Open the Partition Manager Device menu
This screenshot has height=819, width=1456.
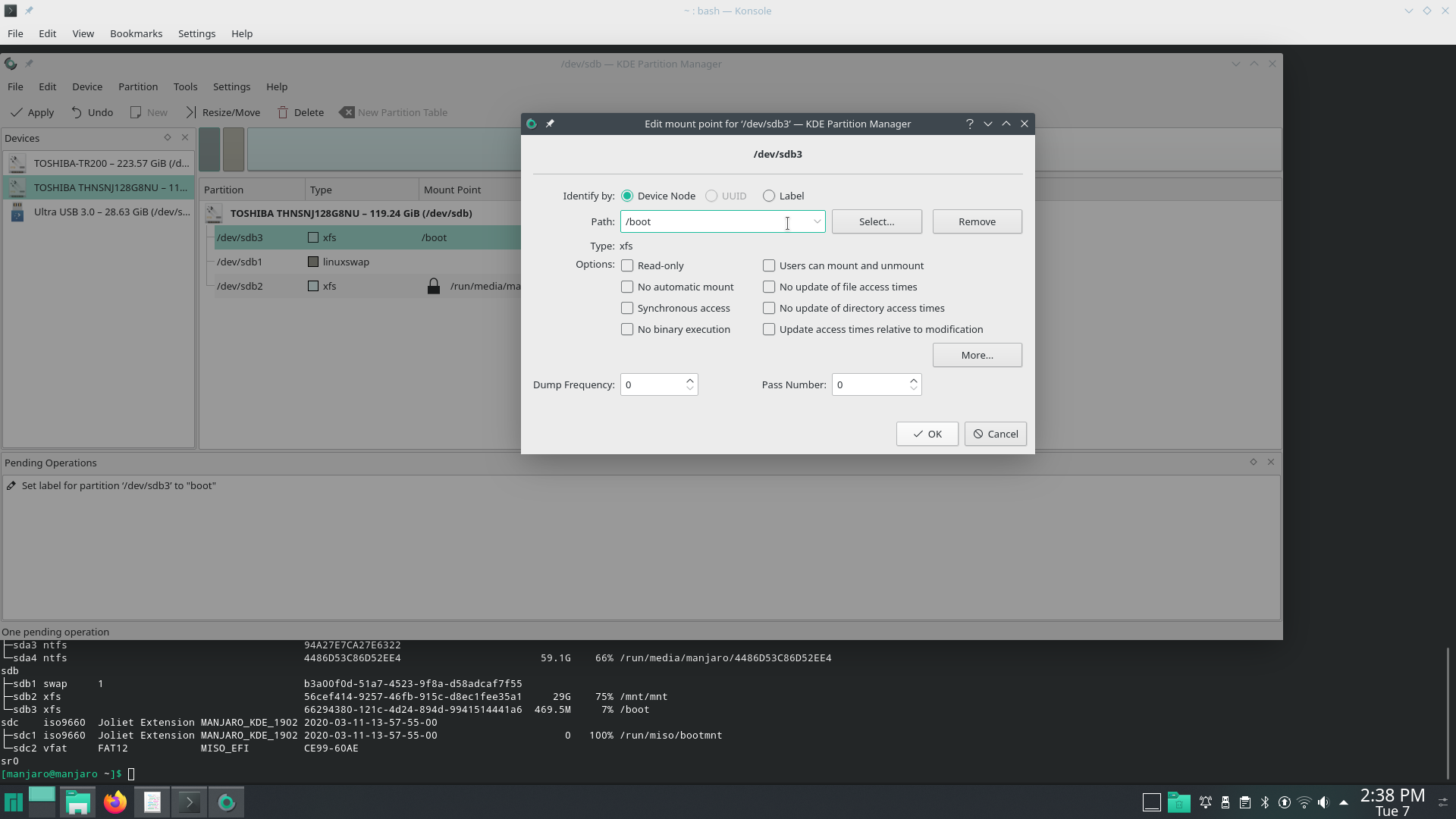click(x=87, y=86)
